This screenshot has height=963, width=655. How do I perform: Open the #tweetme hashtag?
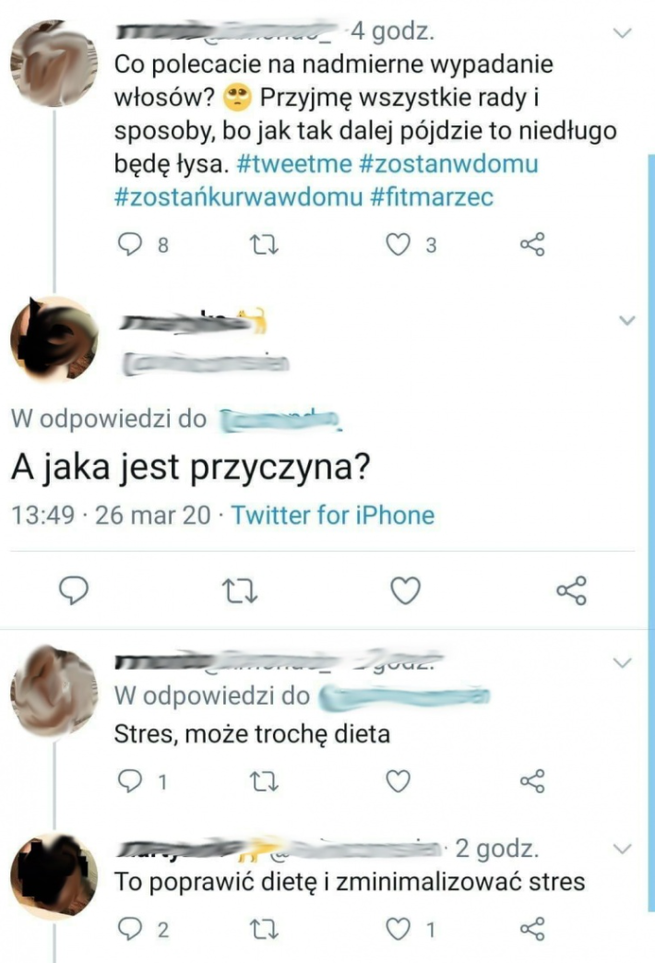294,164
